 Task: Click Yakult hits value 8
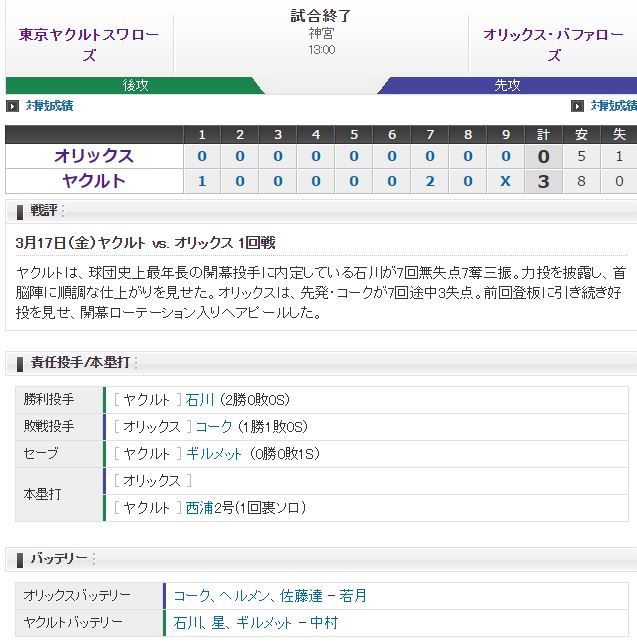click(x=581, y=181)
